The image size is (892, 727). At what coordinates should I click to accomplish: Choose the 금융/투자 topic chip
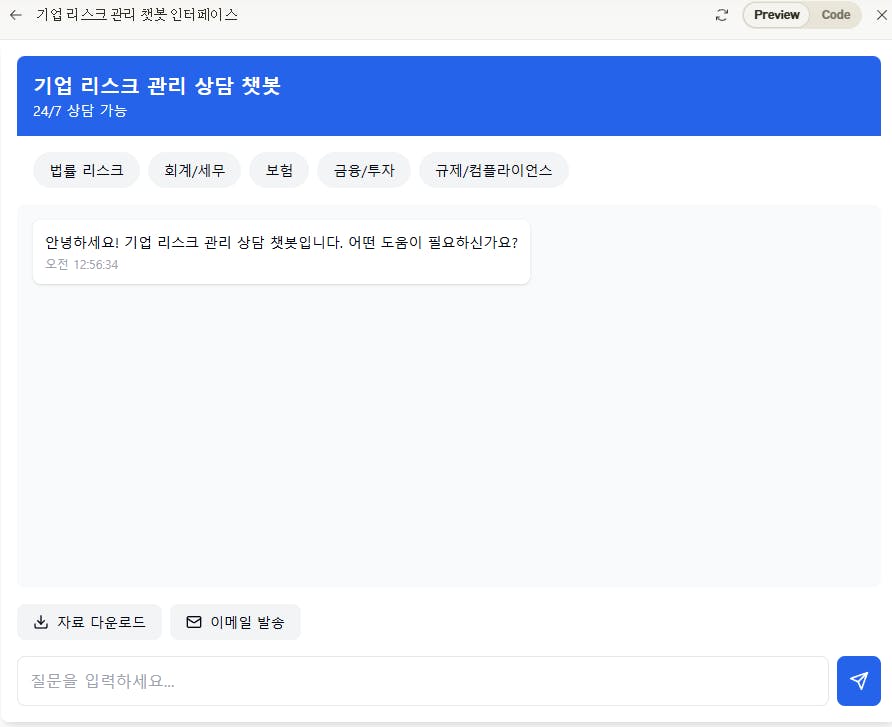364,170
